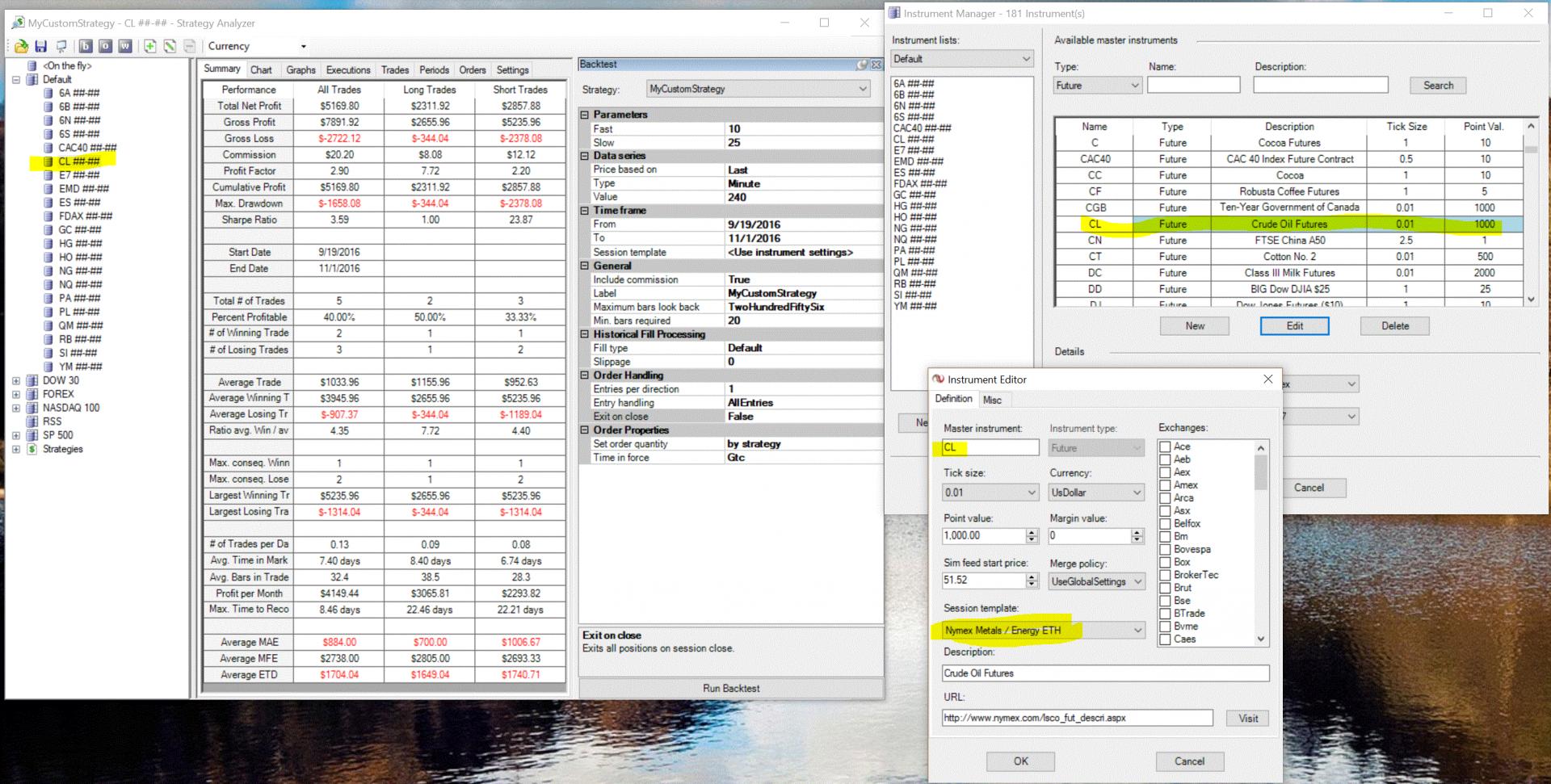Expand the SP 500 instrument list
The width and height of the screenshot is (1551, 784).
[16, 435]
